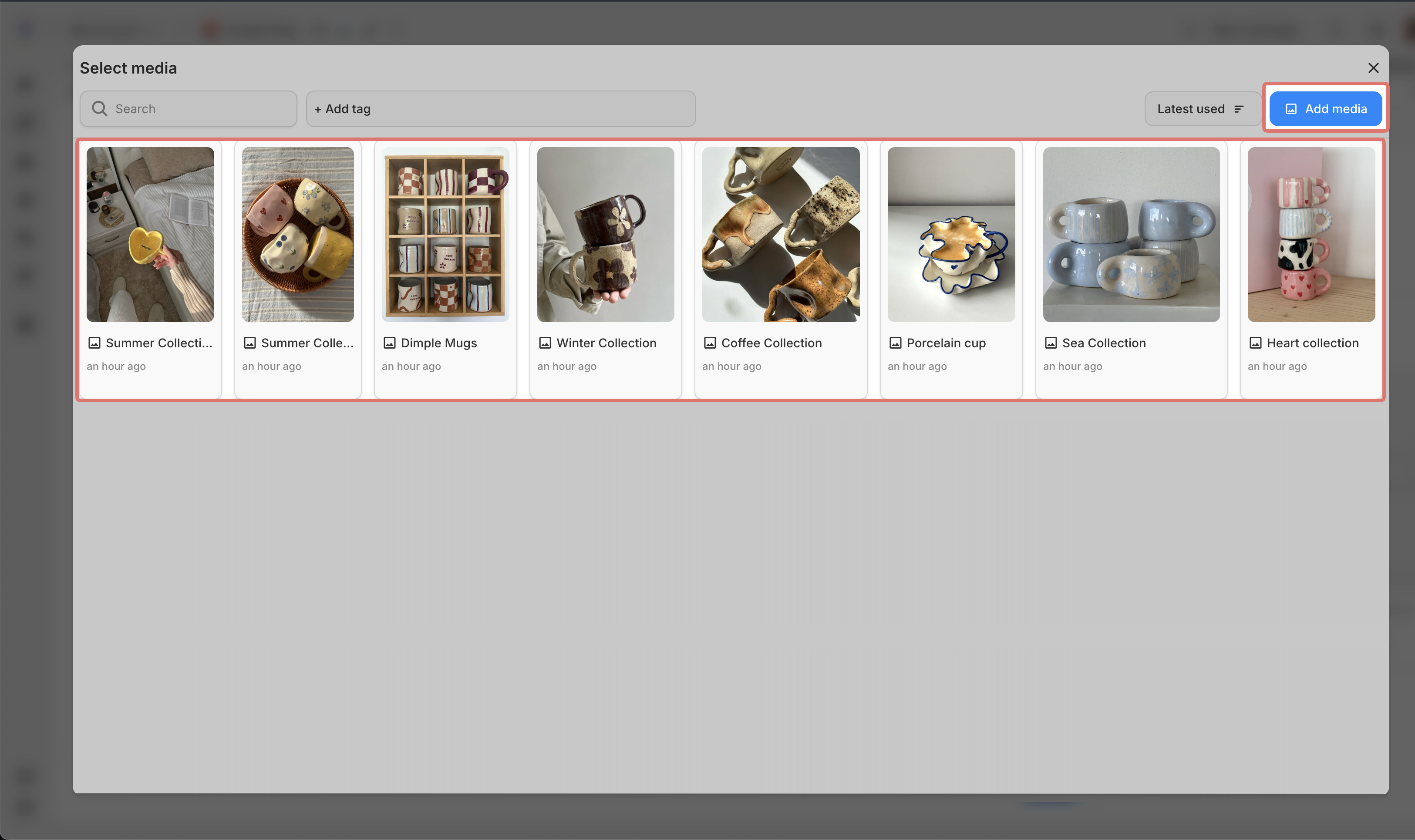Viewport: 1415px width, 840px height.
Task: Select the Dimple Mugs shelf thumbnail
Action: pyautogui.click(x=445, y=234)
